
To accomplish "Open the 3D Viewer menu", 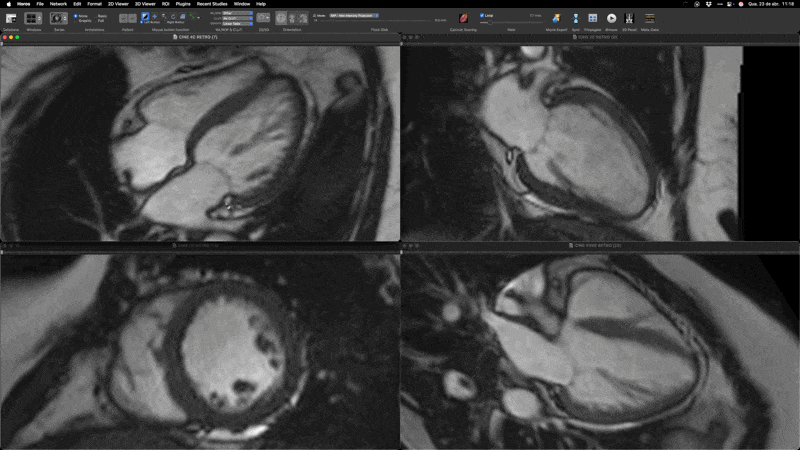I will (x=145, y=4).
